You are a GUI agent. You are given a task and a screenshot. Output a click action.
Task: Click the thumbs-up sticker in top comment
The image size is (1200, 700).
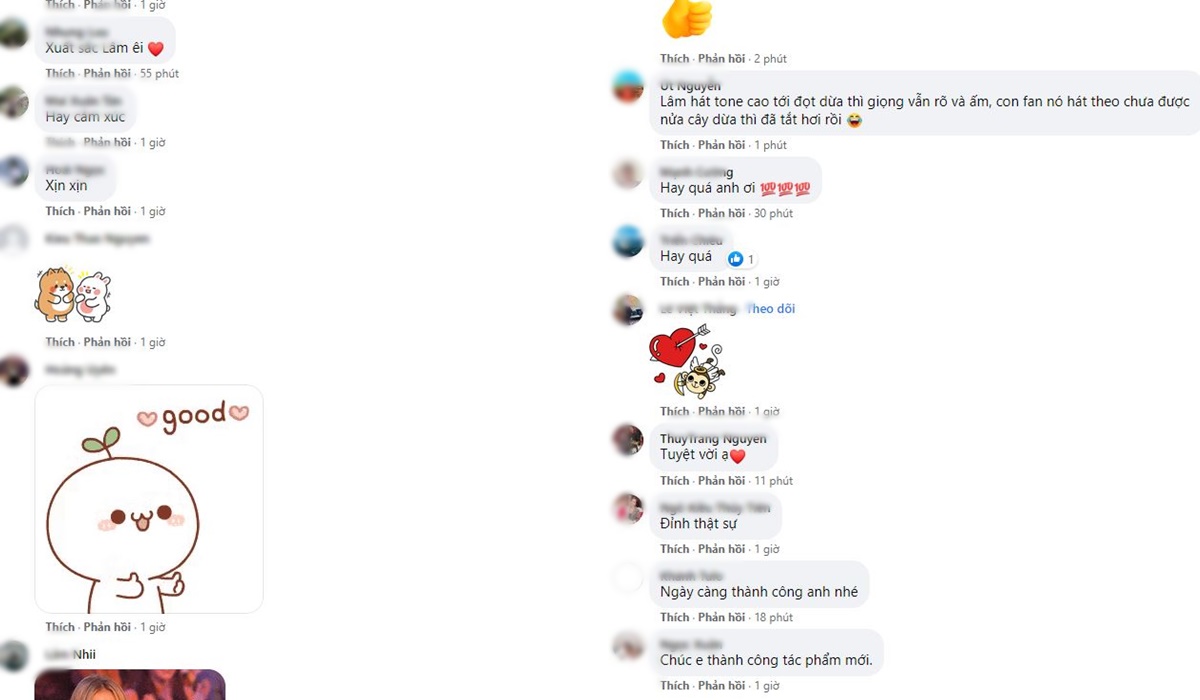coord(687,19)
